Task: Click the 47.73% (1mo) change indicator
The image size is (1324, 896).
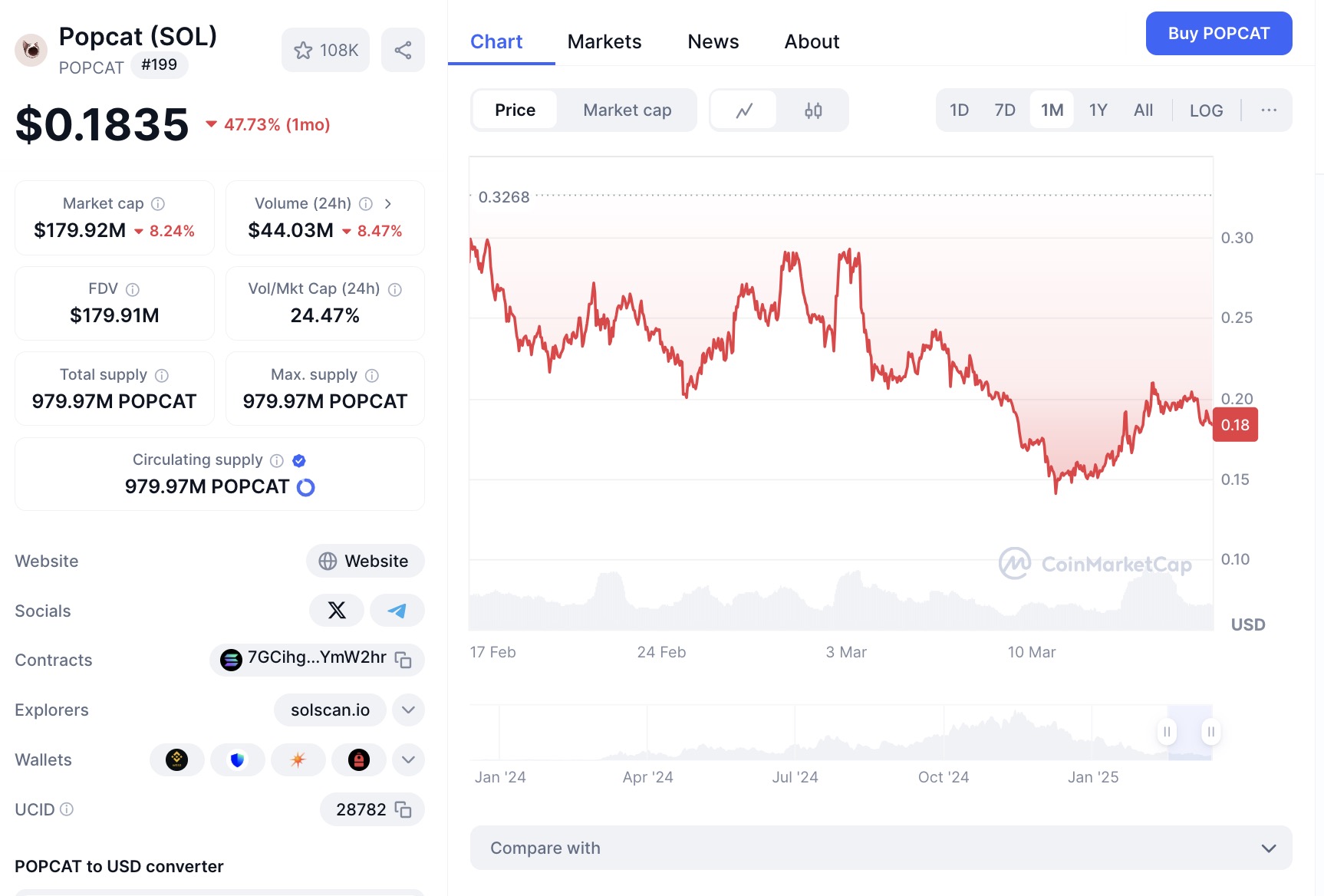Action: click(268, 124)
